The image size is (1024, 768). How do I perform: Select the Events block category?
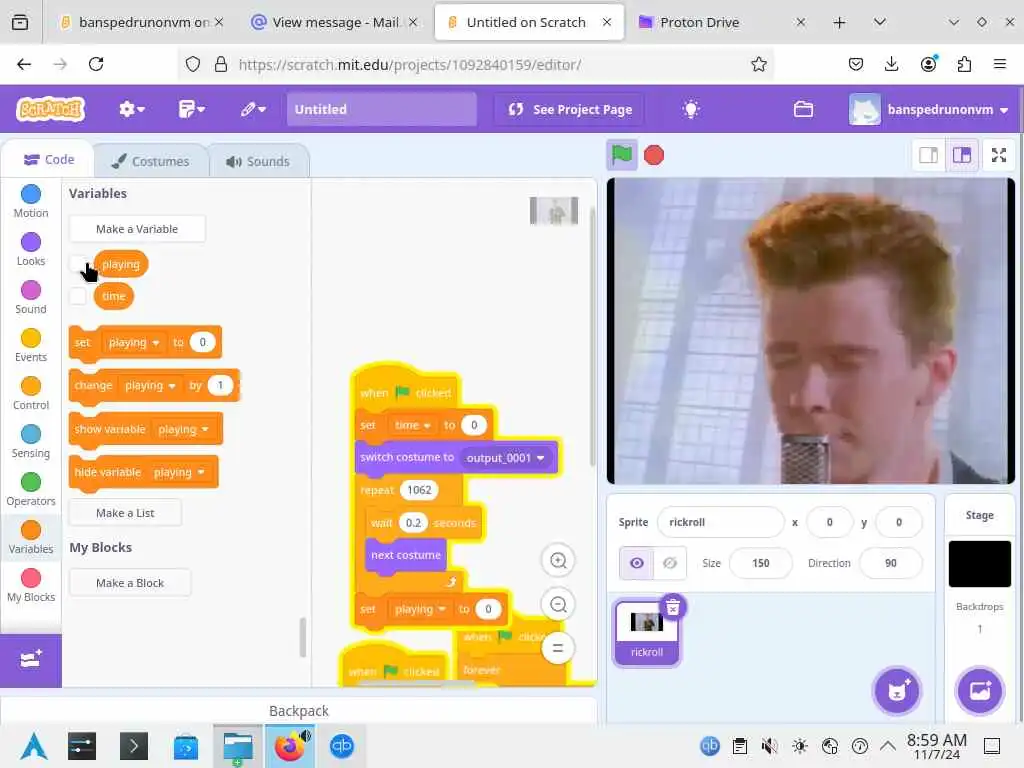(31, 345)
